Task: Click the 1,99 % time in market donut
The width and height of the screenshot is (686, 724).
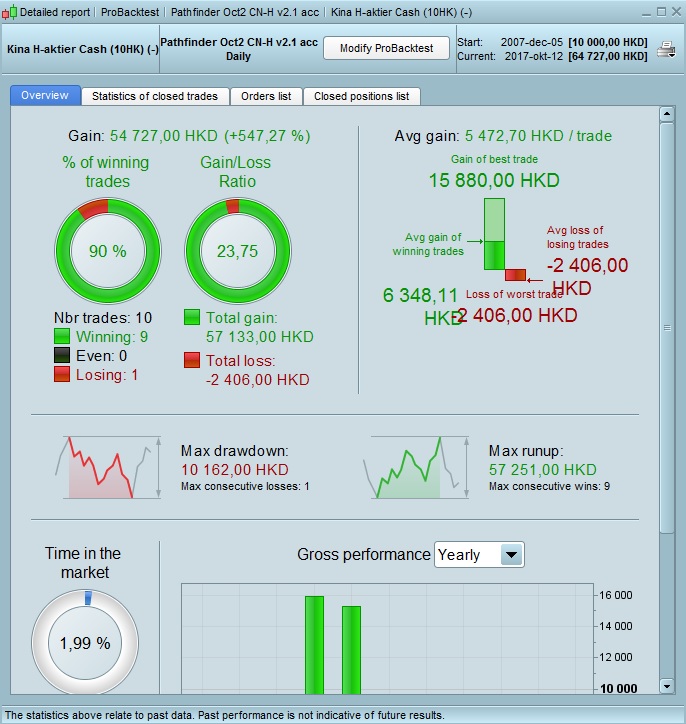Action: click(85, 642)
